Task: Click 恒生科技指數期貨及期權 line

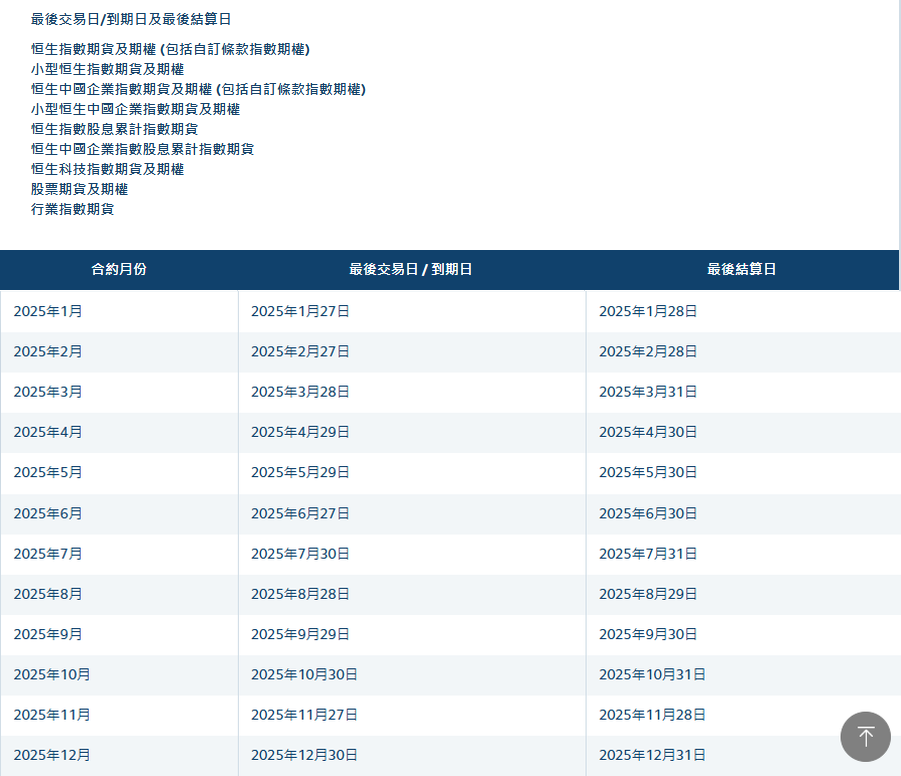Action: [107, 169]
